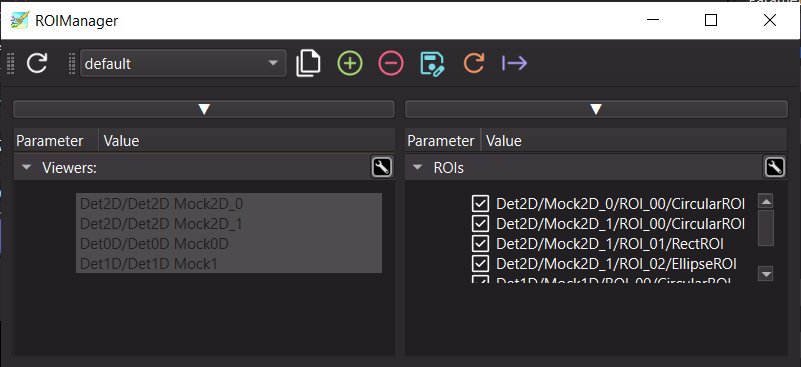Click 'Det2D/Mock2D_1/ROI_01/RectROI' label text
The width and height of the screenshot is (801, 367).
tap(610, 244)
